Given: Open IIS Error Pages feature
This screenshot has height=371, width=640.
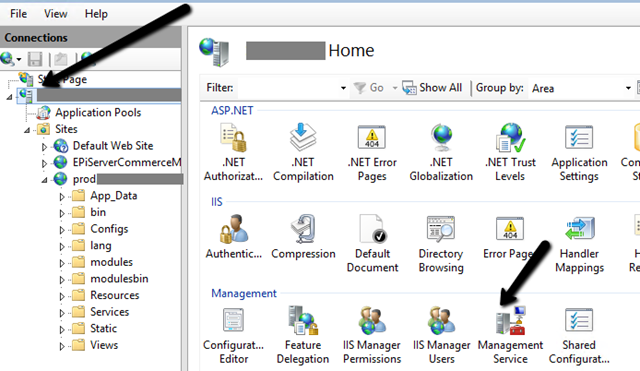Looking at the screenshot, I should tap(509, 238).
